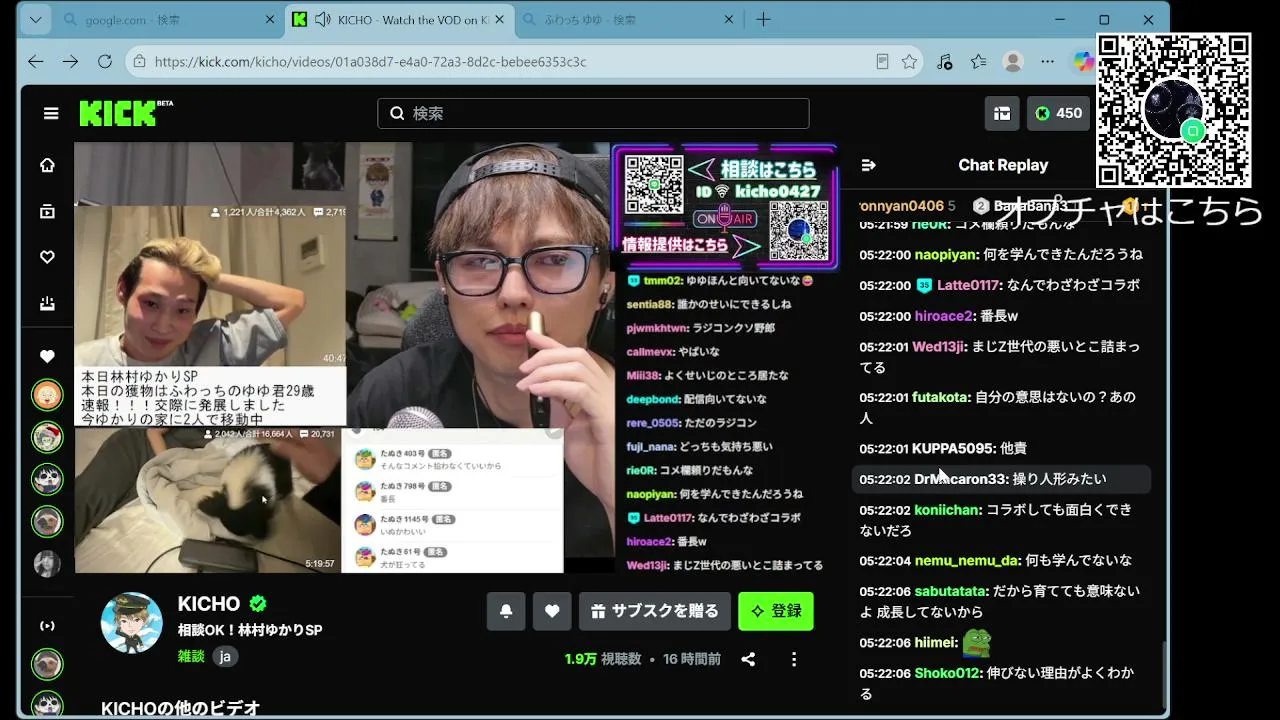Click the Pepe emote in hiimei's message
The image size is (1280, 720).
[976, 642]
